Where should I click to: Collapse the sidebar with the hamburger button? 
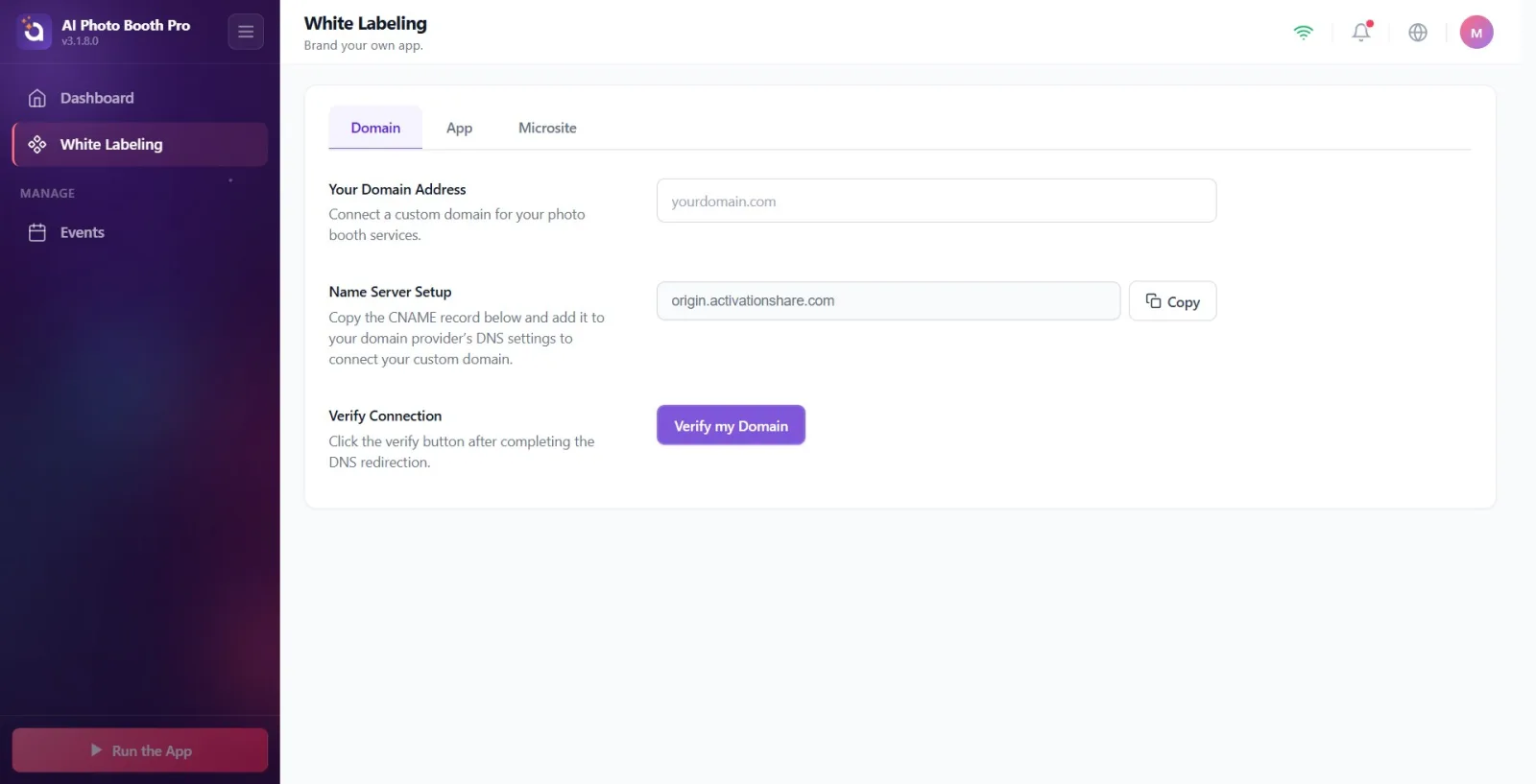coord(246,32)
